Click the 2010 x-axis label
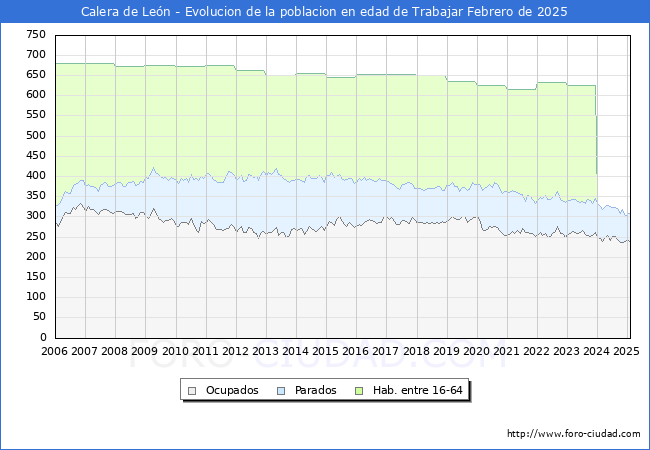The height and width of the screenshot is (450, 650). 175,351
